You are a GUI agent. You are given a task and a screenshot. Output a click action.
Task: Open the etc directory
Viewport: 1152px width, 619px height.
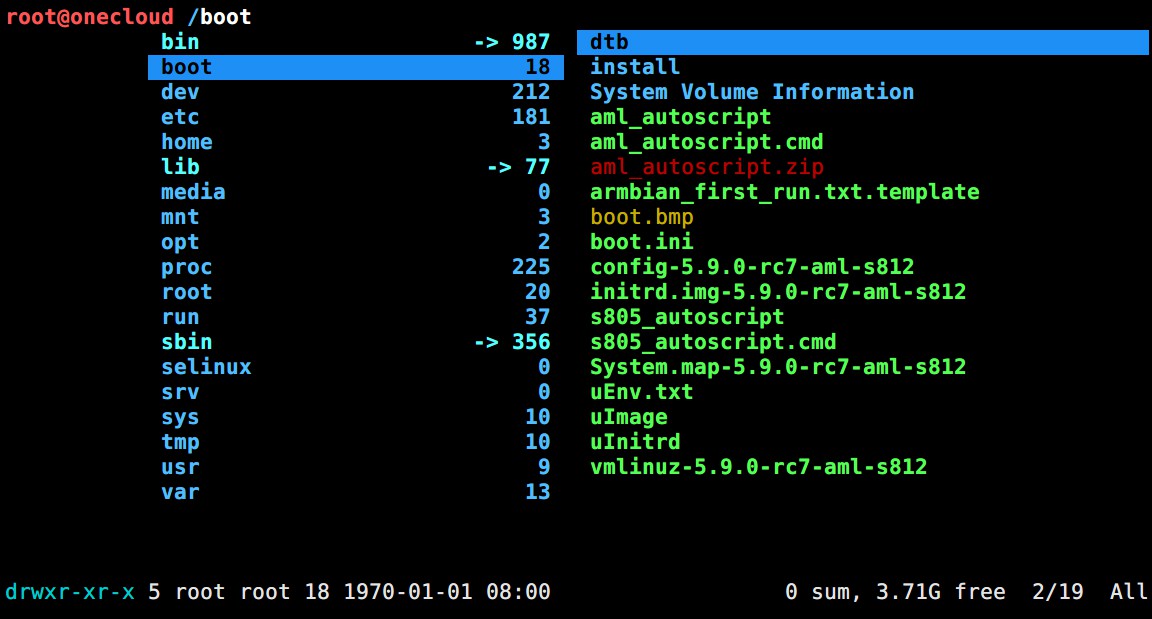click(x=180, y=117)
